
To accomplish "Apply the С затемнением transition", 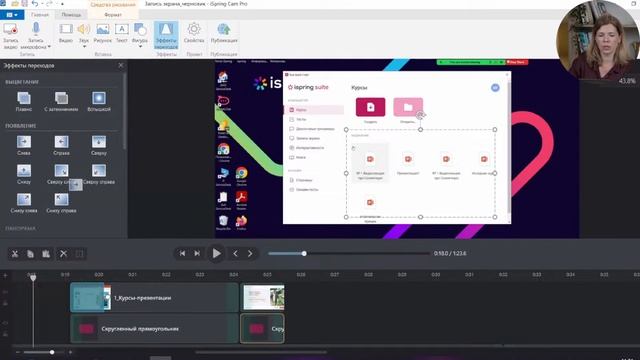I will [x=61, y=101].
